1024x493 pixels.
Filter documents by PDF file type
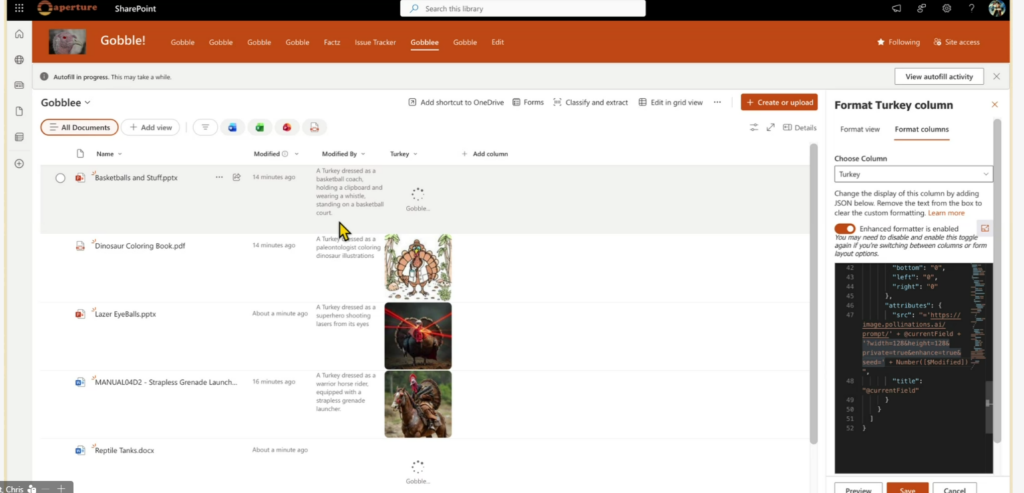click(x=314, y=127)
